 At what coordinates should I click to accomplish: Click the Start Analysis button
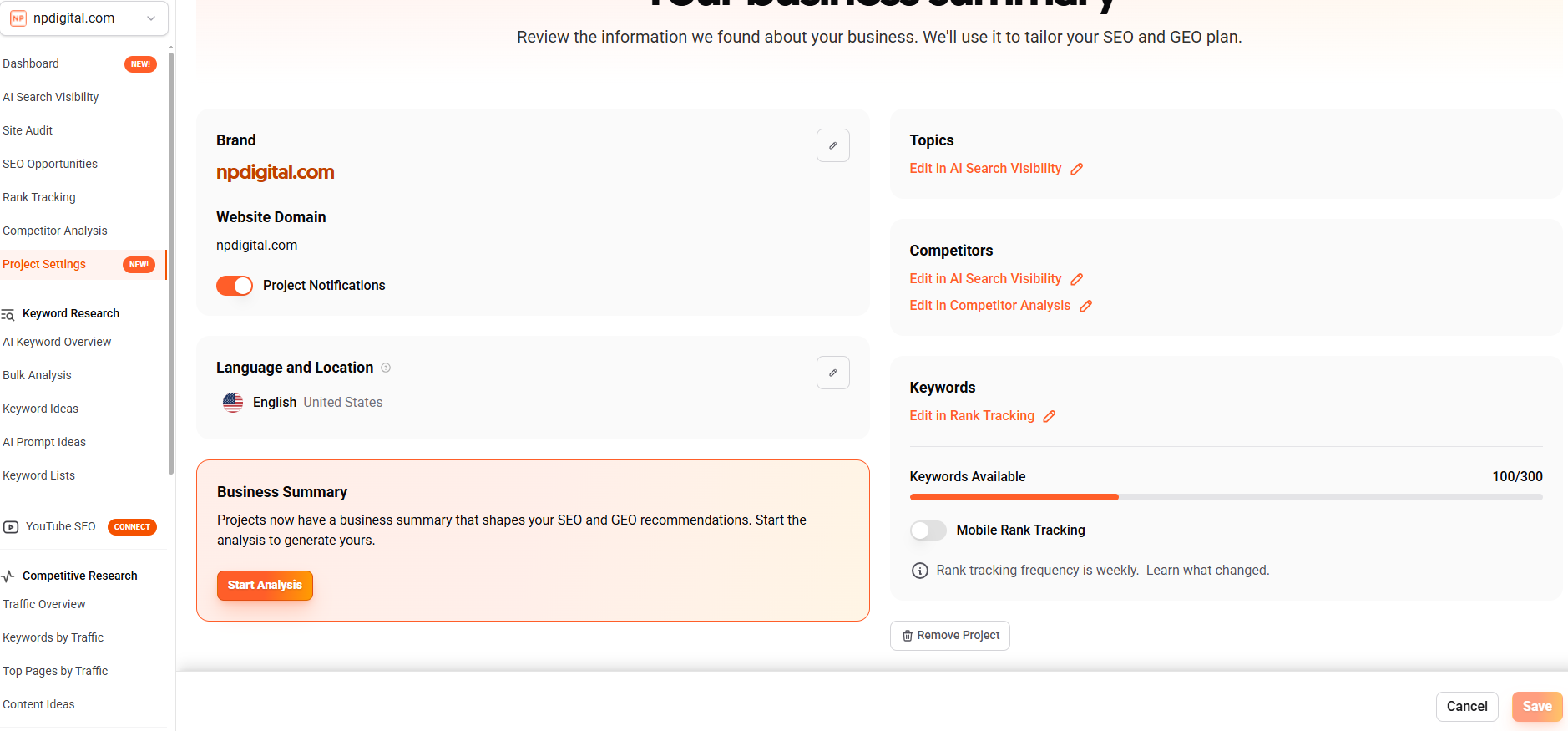click(x=265, y=586)
